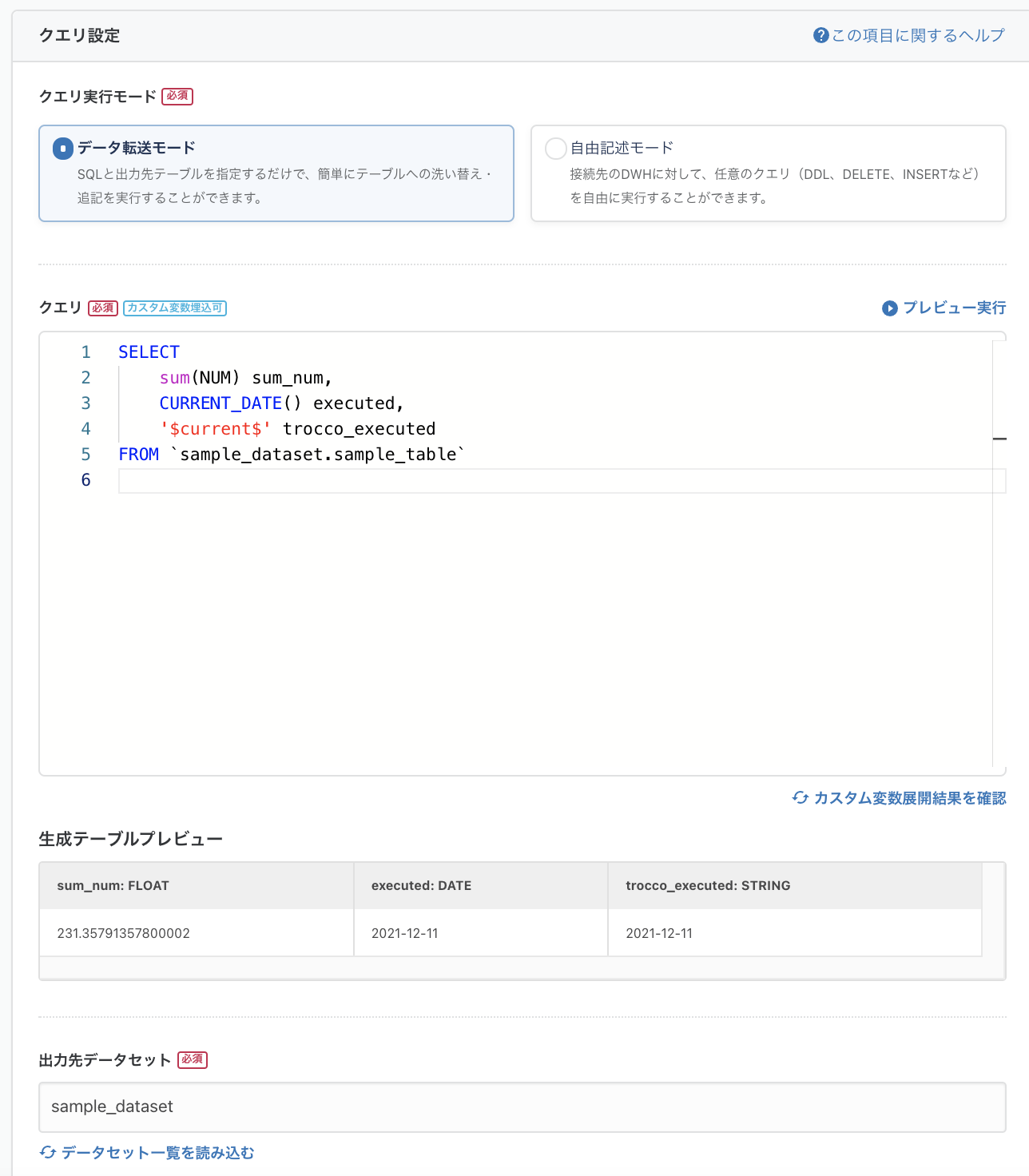Open the この項目に関するヘルプ link
Screen dimensions: 1029x1176
[x=917, y=35]
